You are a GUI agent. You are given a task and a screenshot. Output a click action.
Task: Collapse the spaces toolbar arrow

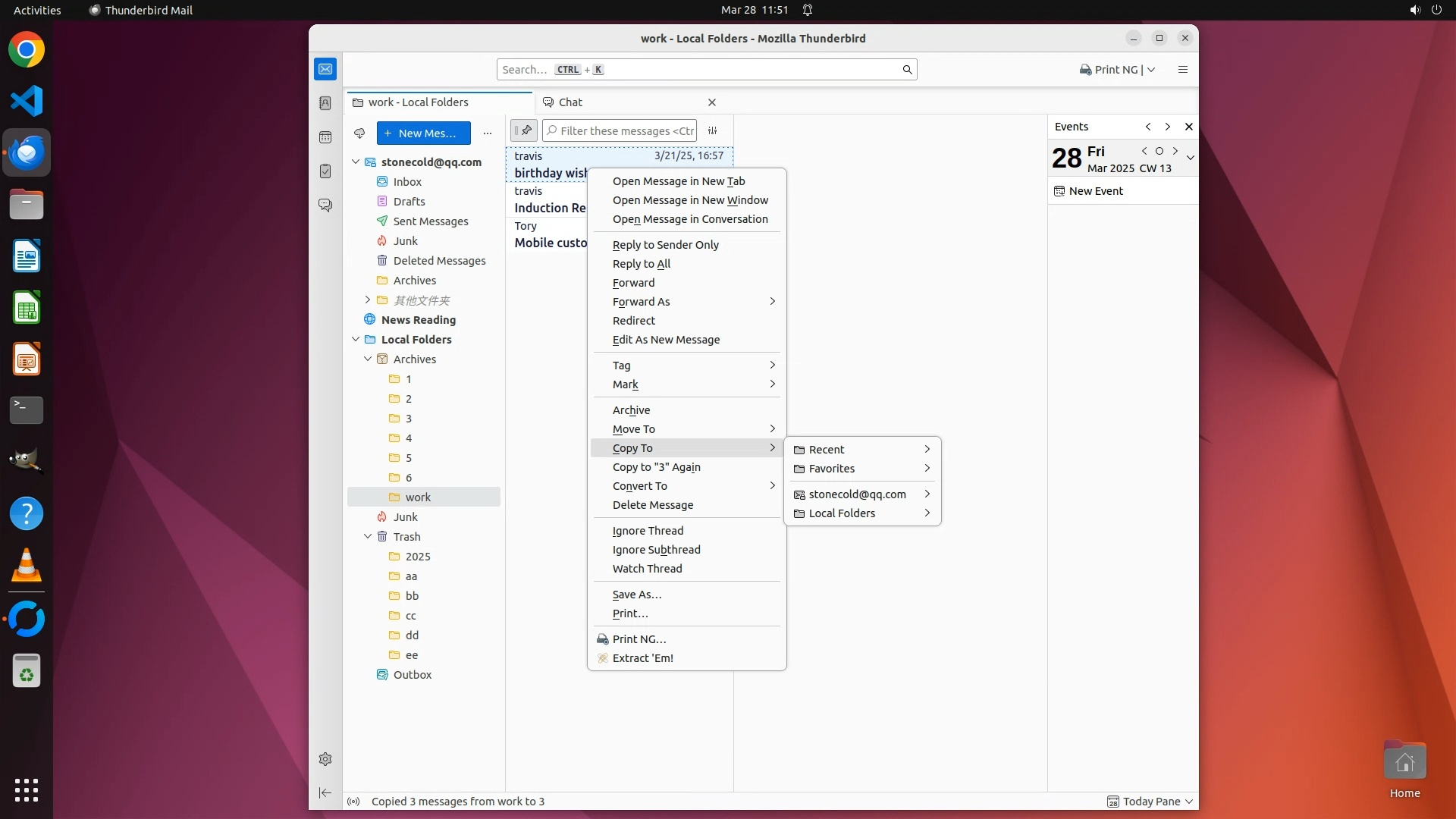[325, 792]
